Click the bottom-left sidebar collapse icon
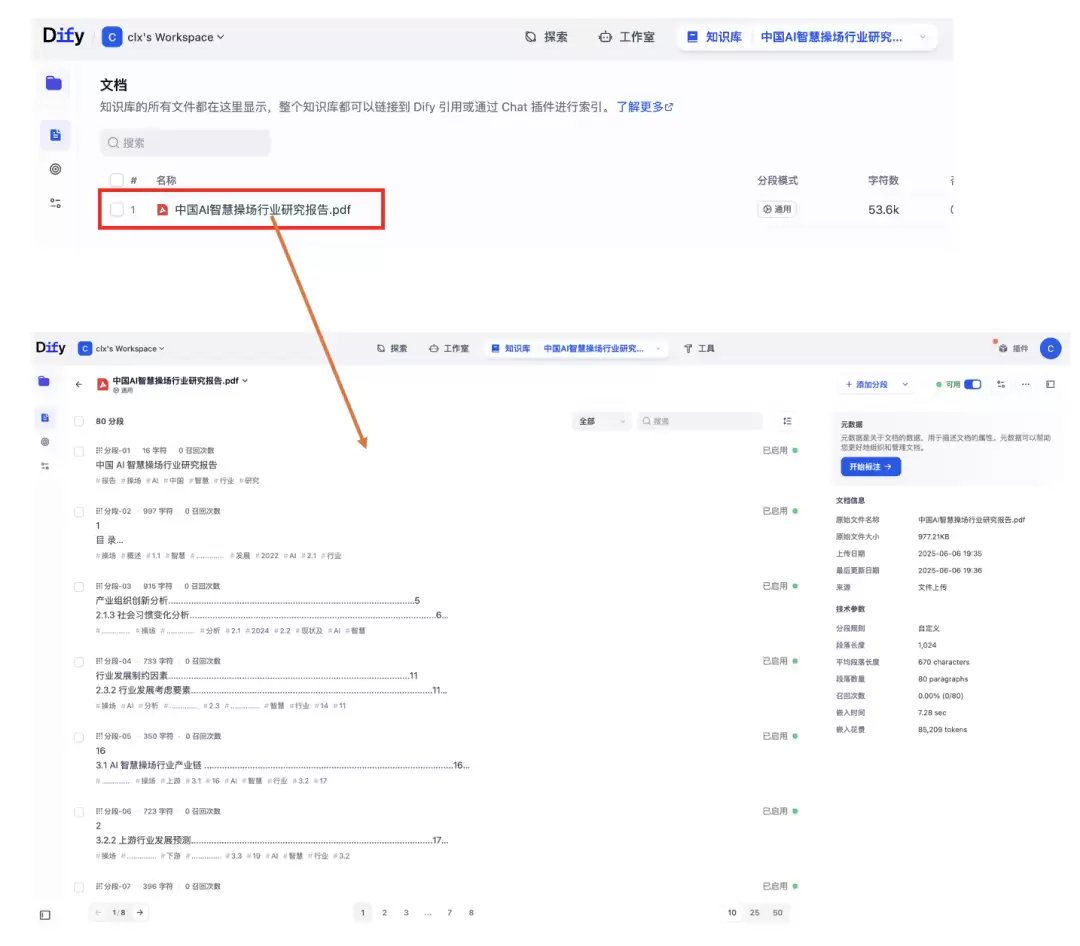 pos(45,915)
